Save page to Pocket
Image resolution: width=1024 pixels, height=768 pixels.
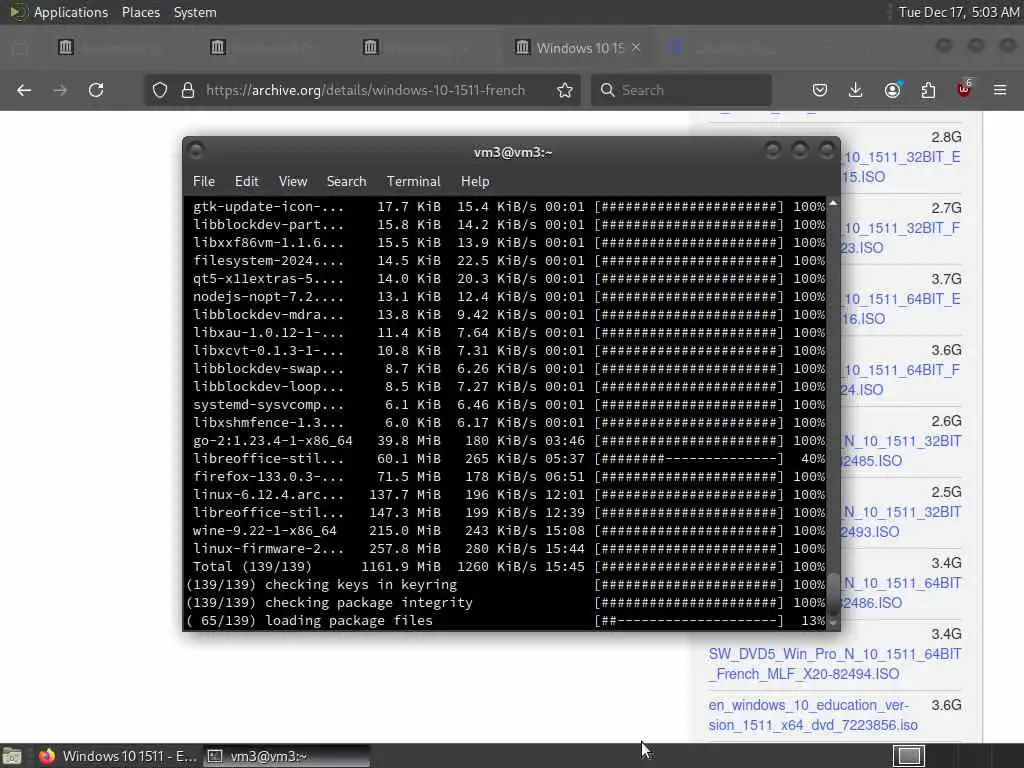click(820, 90)
